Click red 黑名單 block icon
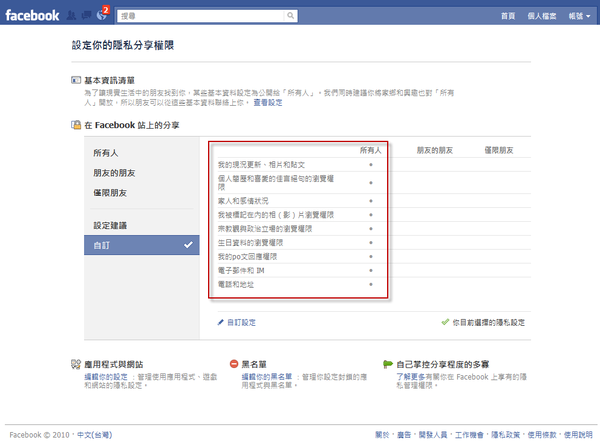Image resolution: width=600 pixels, height=446 pixels. pos(234,364)
